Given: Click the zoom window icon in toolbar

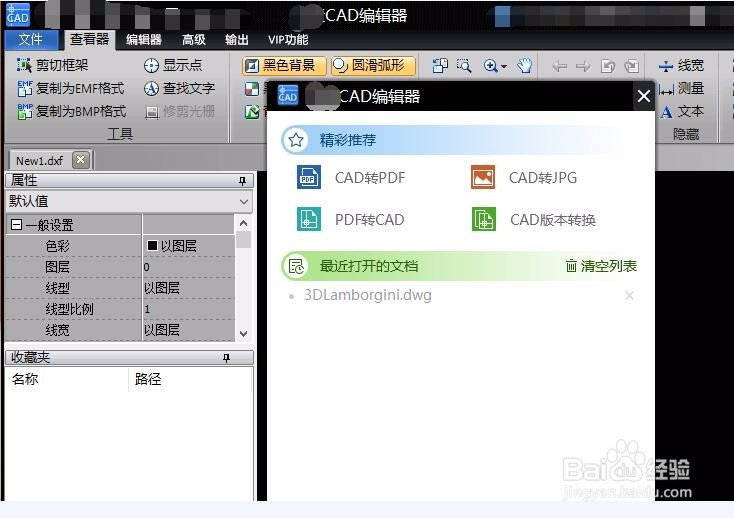Looking at the screenshot, I should (464, 66).
